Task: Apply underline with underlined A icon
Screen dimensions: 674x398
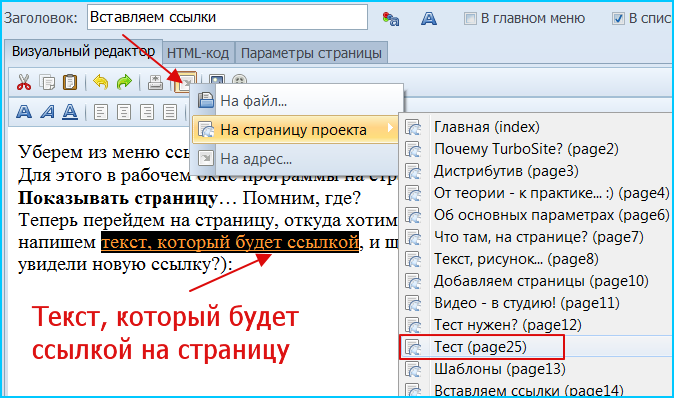Action: pos(70,112)
